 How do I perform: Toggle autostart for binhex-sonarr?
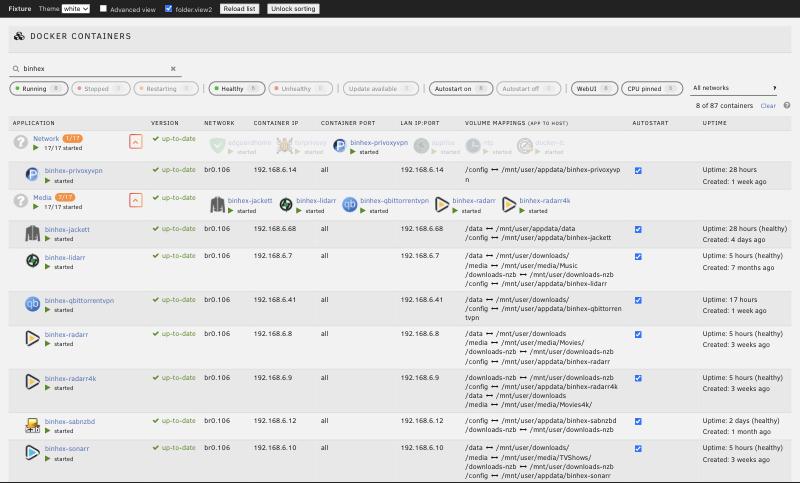638,448
